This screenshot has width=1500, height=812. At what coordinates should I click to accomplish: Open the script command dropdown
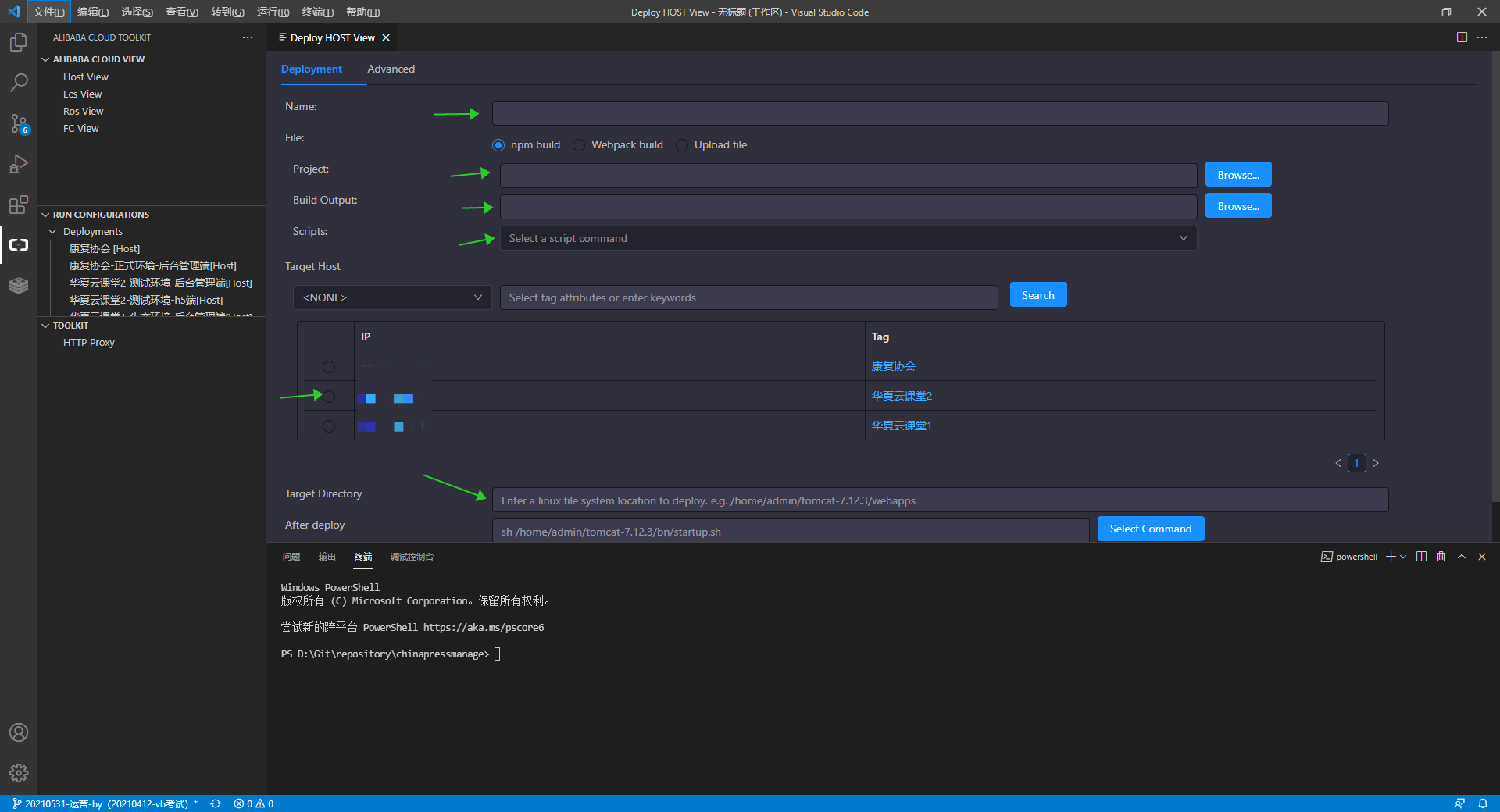tap(848, 238)
